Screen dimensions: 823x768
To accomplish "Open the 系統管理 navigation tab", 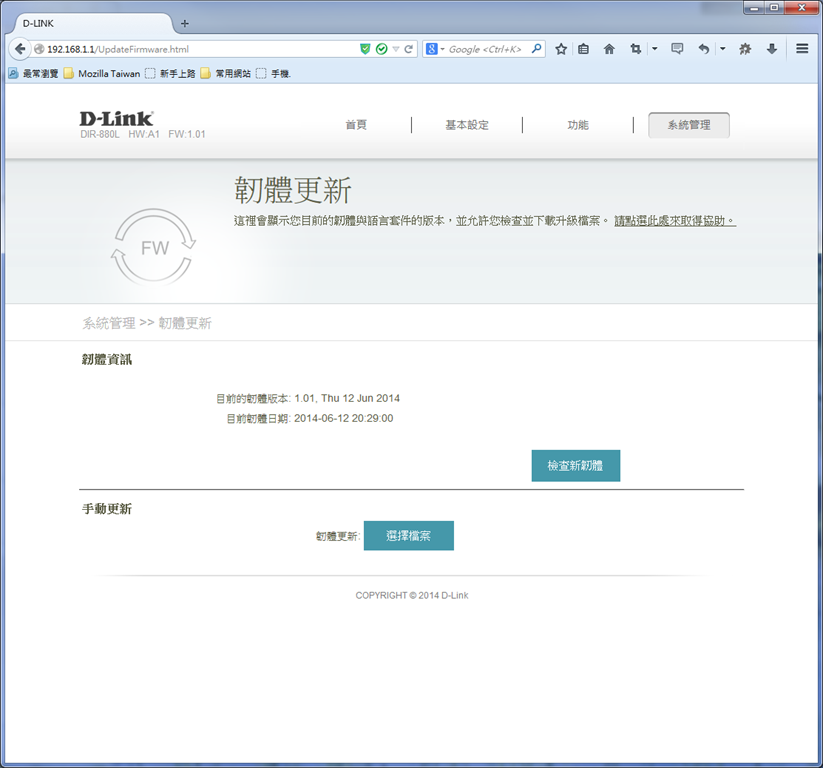I will pyautogui.click(x=689, y=125).
